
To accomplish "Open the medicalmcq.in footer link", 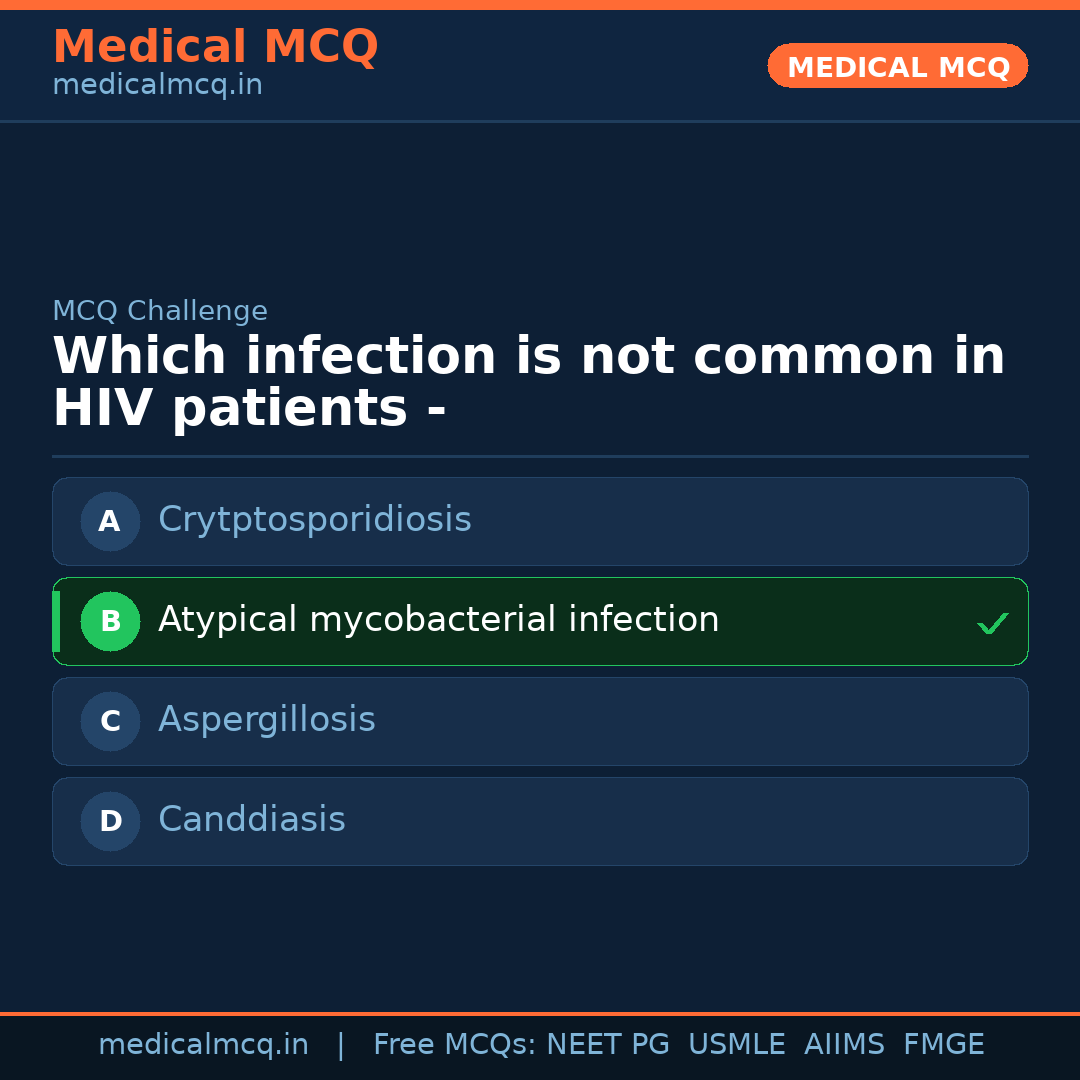I will coord(203,1045).
